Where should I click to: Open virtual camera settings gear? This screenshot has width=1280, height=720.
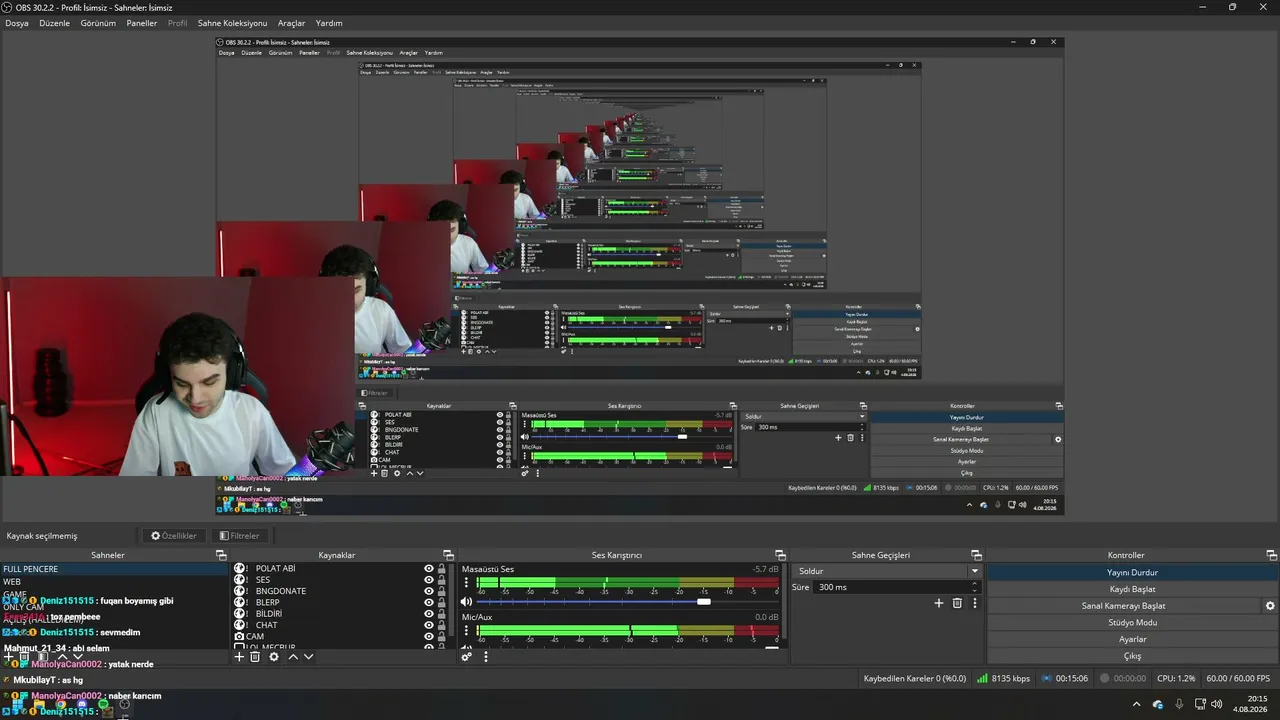point(1270,606)
